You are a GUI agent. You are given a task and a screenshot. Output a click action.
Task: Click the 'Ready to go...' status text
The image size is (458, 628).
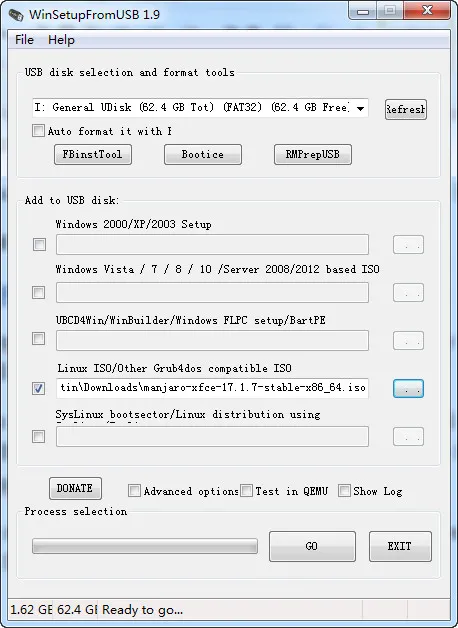(x=143, y=610)
